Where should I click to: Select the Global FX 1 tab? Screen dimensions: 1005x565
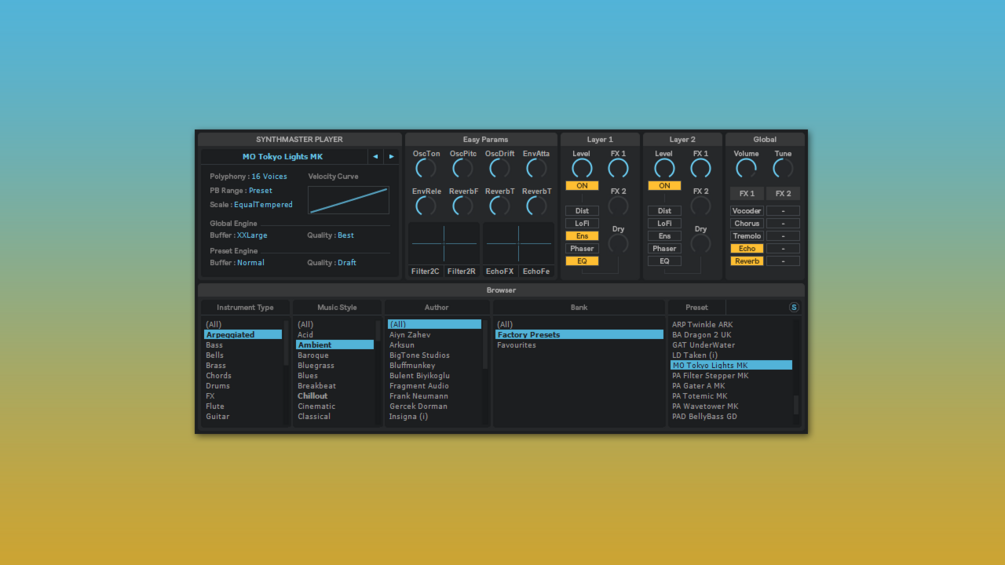747,193
